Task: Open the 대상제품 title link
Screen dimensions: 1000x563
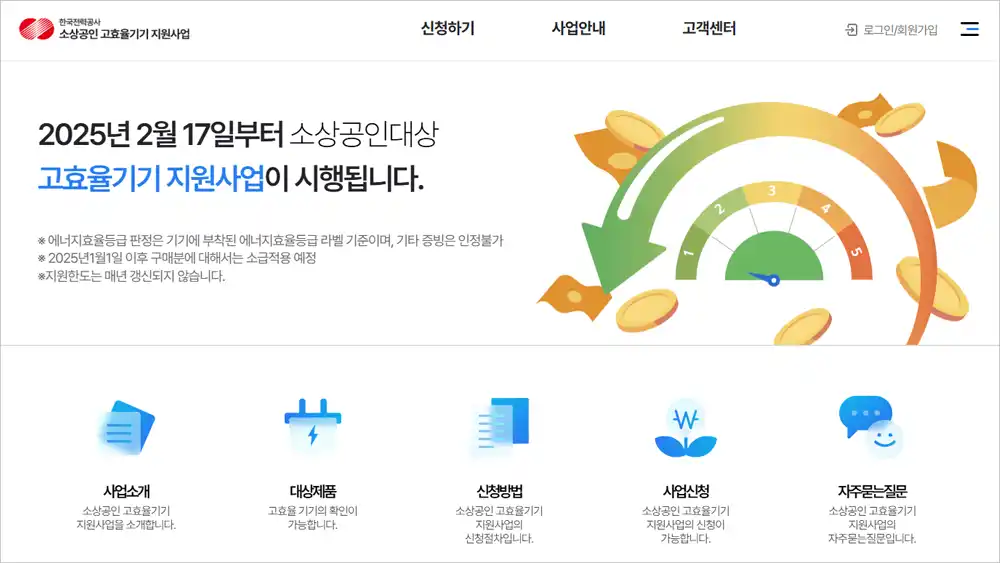Action: click(x=312, y=491)
